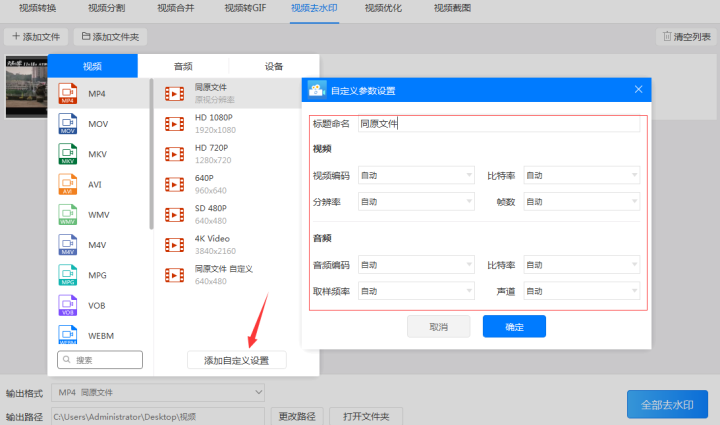The image size is (720, 425).
Task: Click film icon for 同原文件 自定义 preset
Action: pyautogui.click(x=174, y=275)
